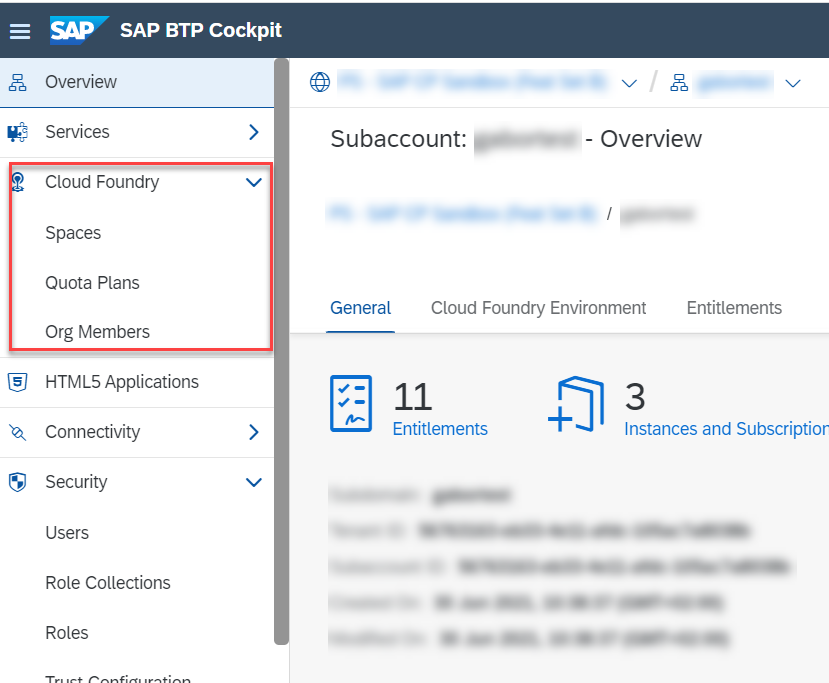Screen dimensions: 829x683
Task: Click the Entitlements checklist icon
Action: coord(351,403)
